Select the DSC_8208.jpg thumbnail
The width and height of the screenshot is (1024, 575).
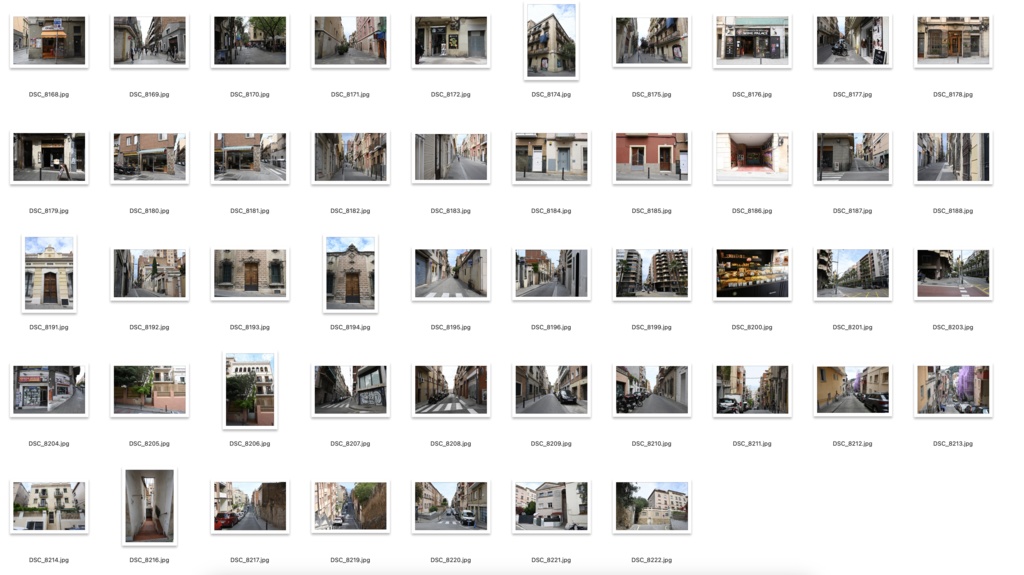coord(451,389)
